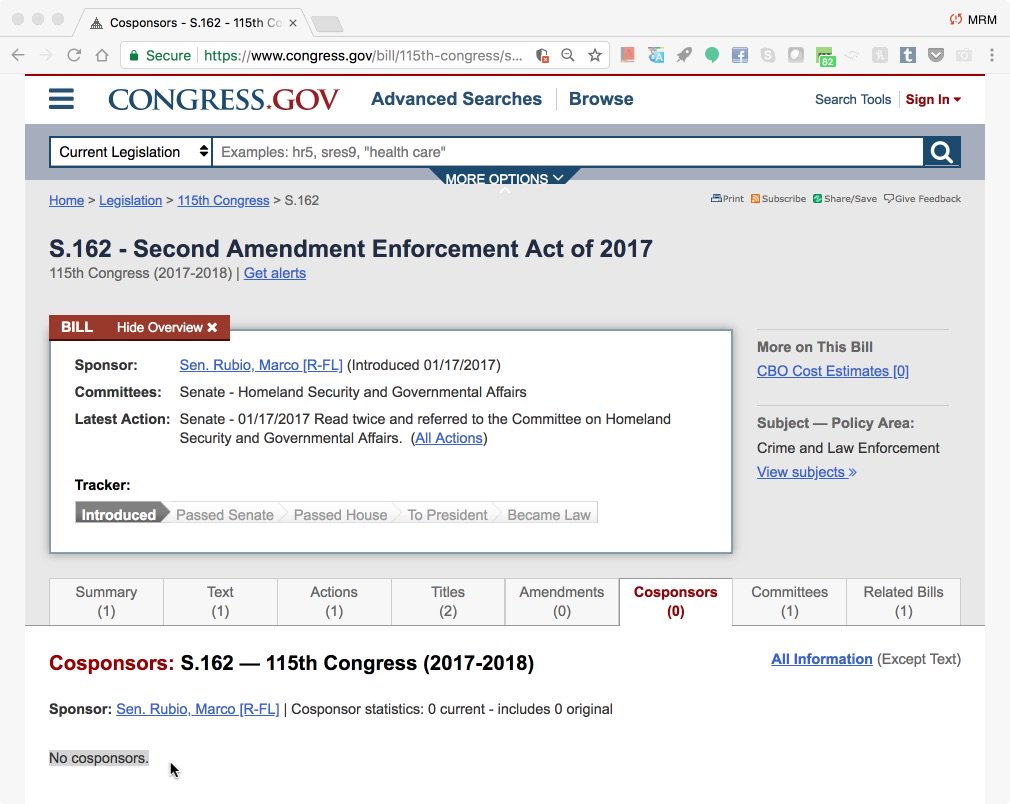Follow the 115th Congress breadcrumb
Viewport: 1010px width, 804px height.
click(x=224, y=200)
